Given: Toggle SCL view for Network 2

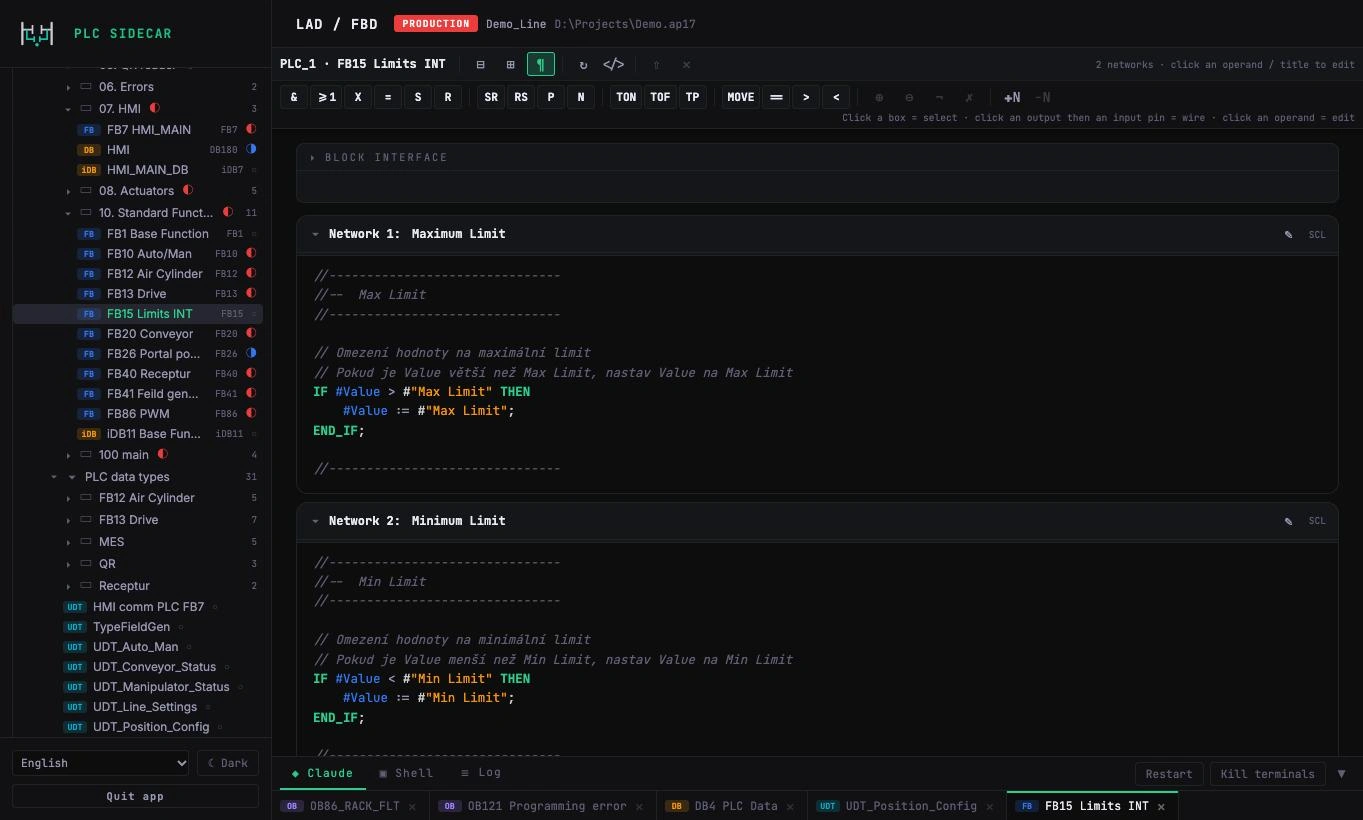Looking at the screenshot, I should (x=1317, y=521).
